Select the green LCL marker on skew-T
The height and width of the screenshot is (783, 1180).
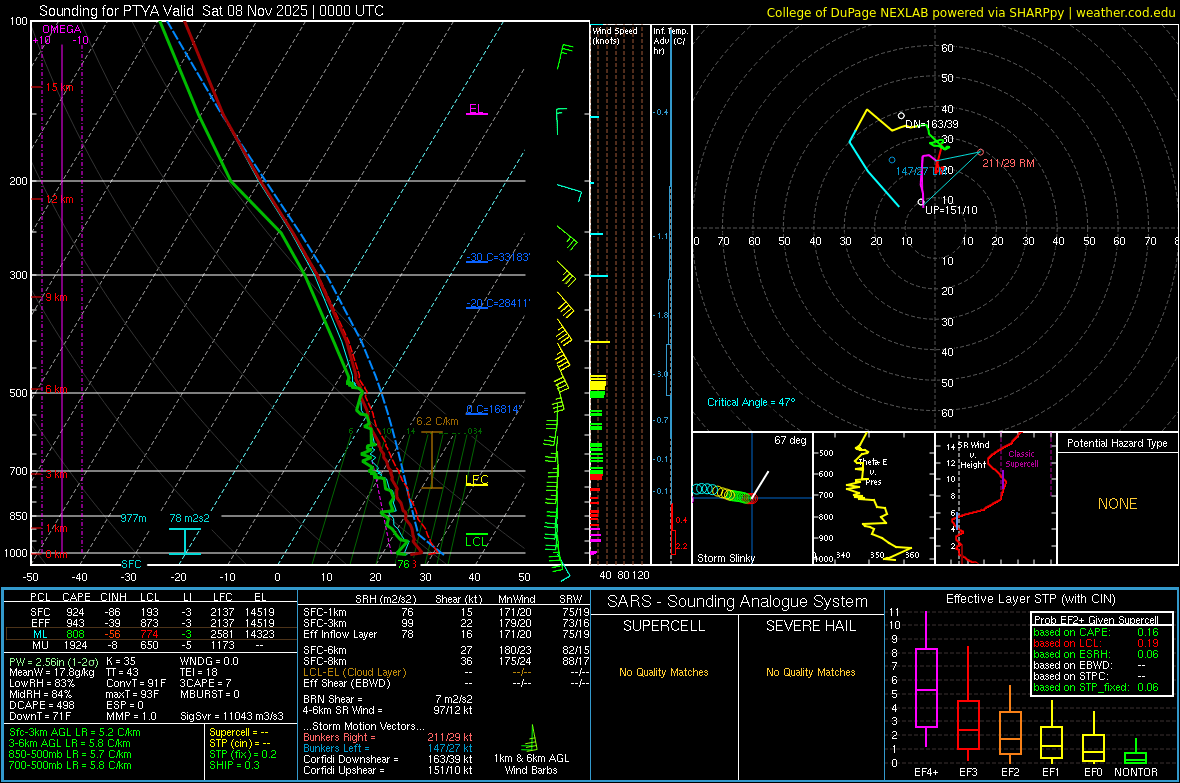click(476, 541)
